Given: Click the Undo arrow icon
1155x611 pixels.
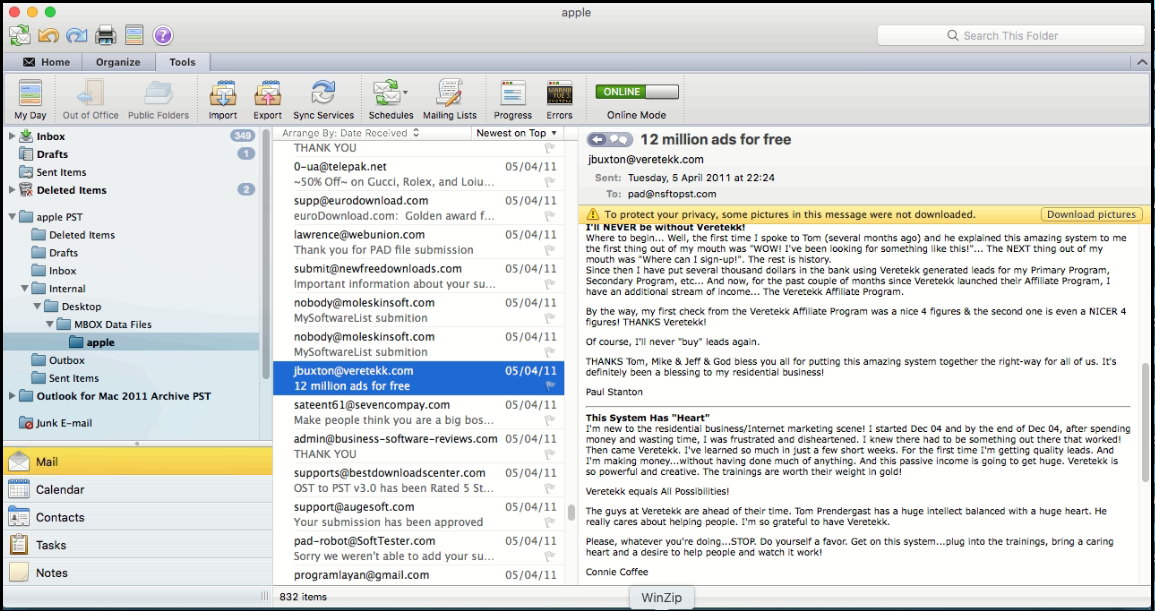Looking at the screenshot, I should (48, 35).
